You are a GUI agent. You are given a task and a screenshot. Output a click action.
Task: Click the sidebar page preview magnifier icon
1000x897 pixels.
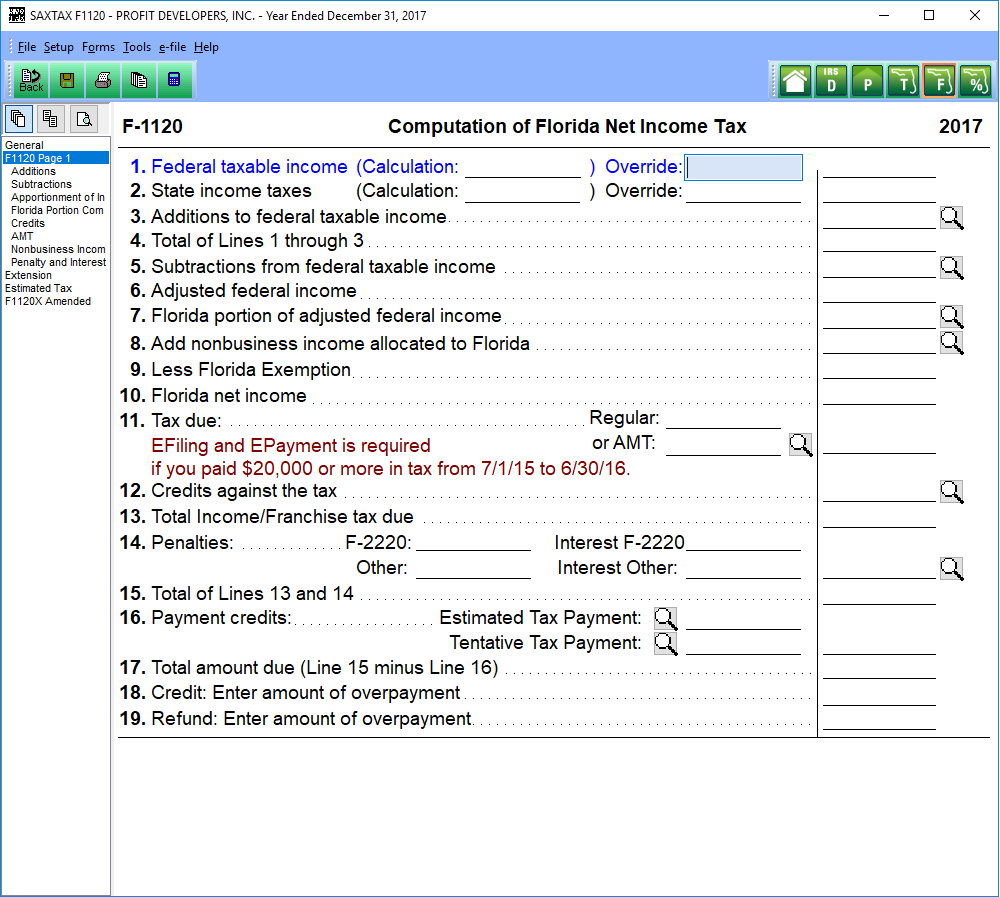pos(84,119)
